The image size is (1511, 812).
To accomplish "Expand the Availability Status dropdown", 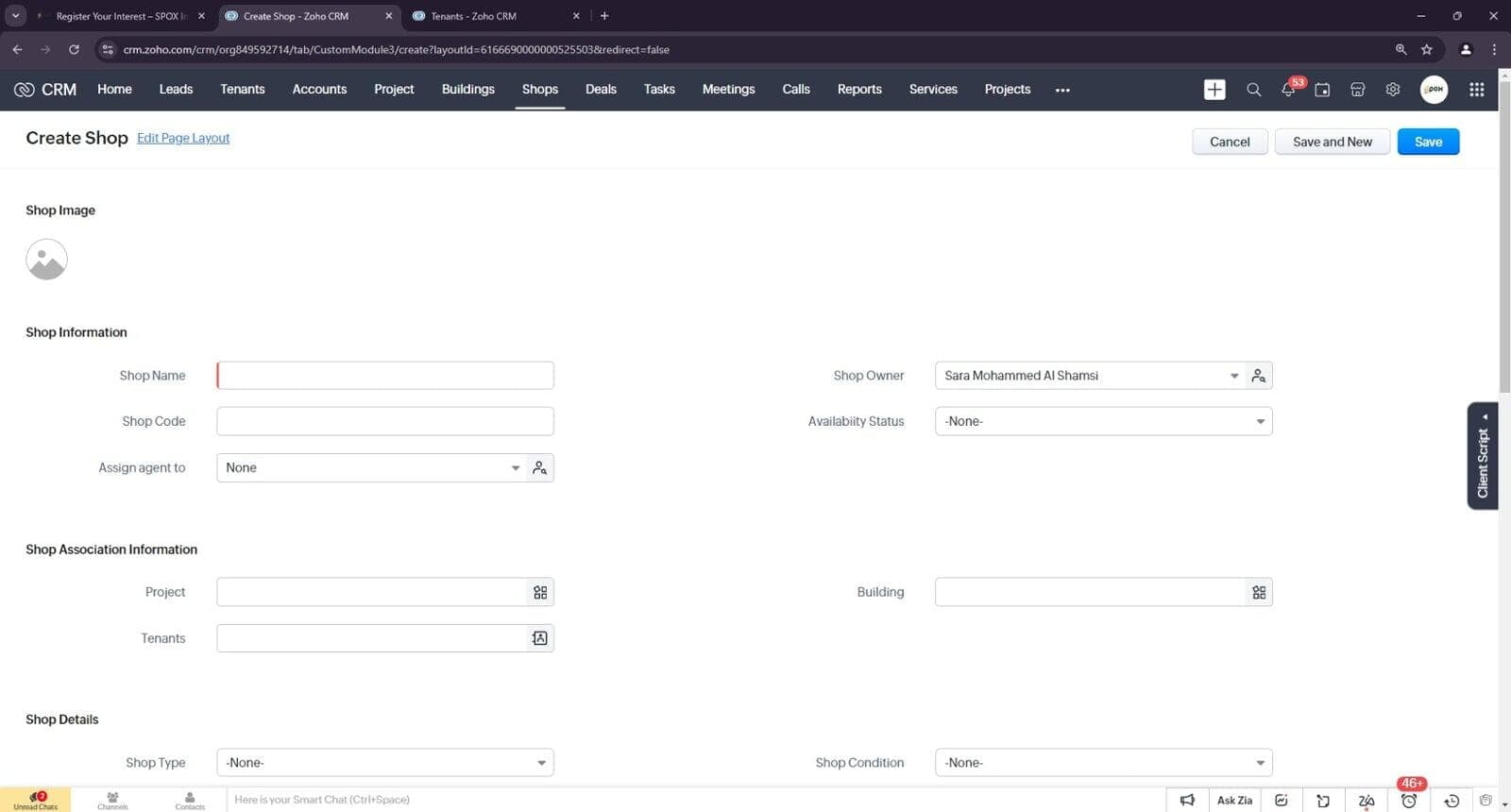I will tap(1260, 421).
